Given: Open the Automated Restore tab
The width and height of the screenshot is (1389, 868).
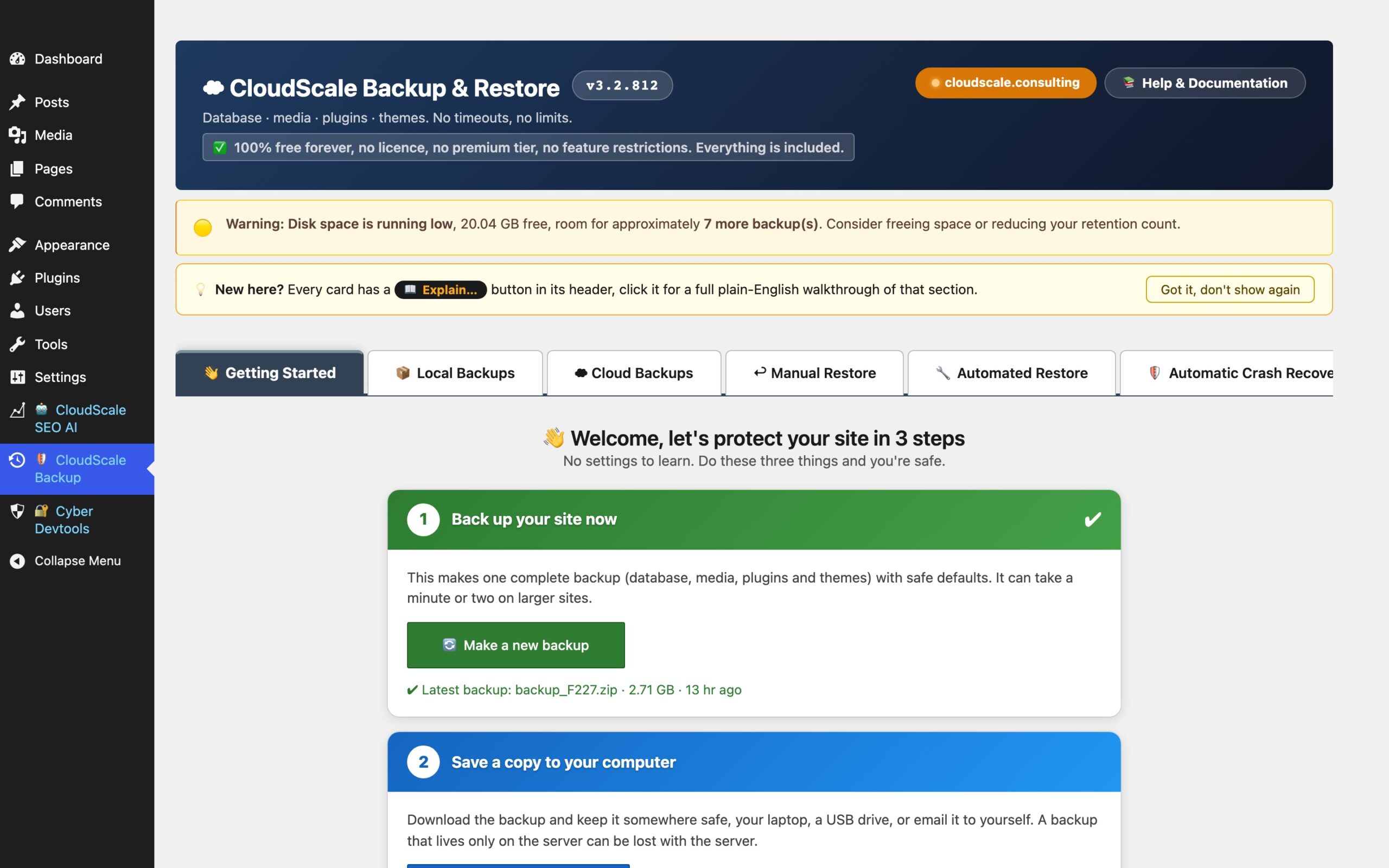Looking at the screenshot, I should (x=1011, y=373).
